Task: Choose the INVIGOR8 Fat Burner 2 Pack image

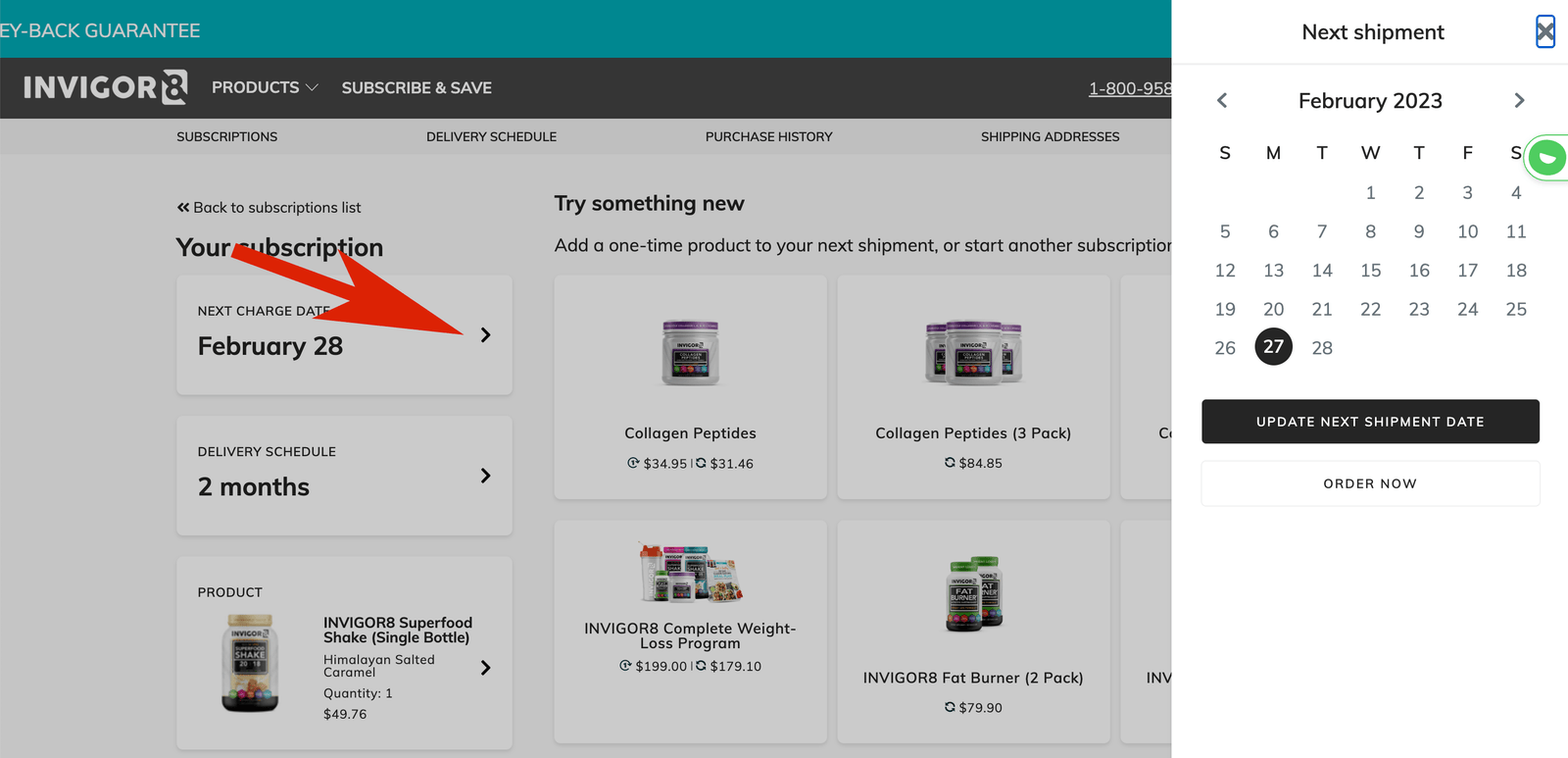Action: 973,593
